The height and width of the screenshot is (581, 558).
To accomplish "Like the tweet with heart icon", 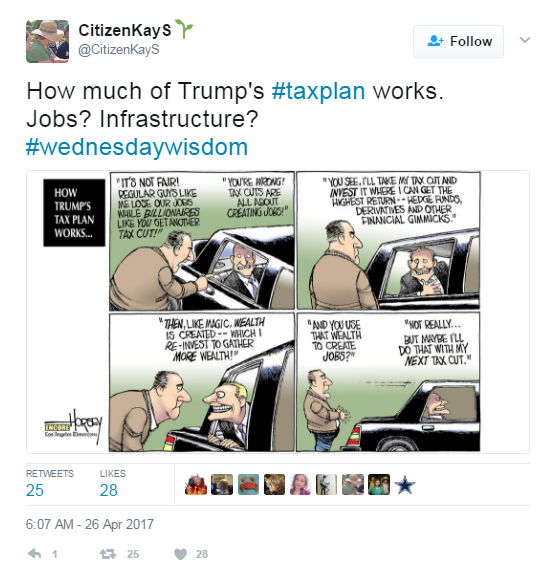I will 180,554.
